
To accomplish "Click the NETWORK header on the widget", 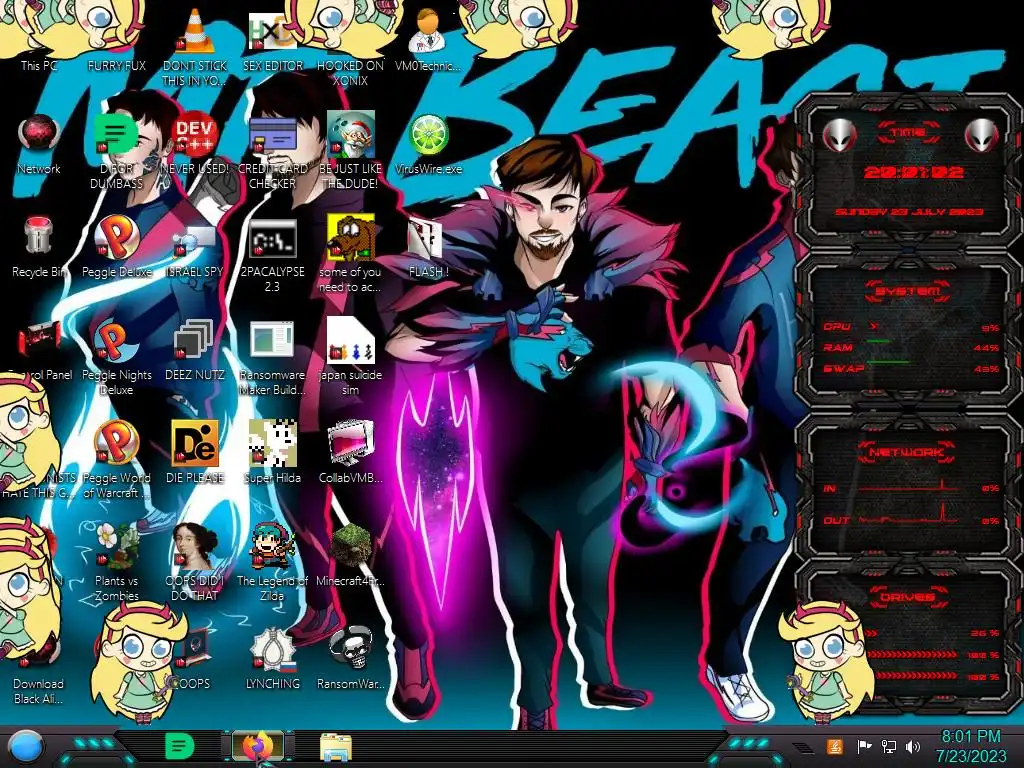I will pyautogui.click(x=908, y=451).
